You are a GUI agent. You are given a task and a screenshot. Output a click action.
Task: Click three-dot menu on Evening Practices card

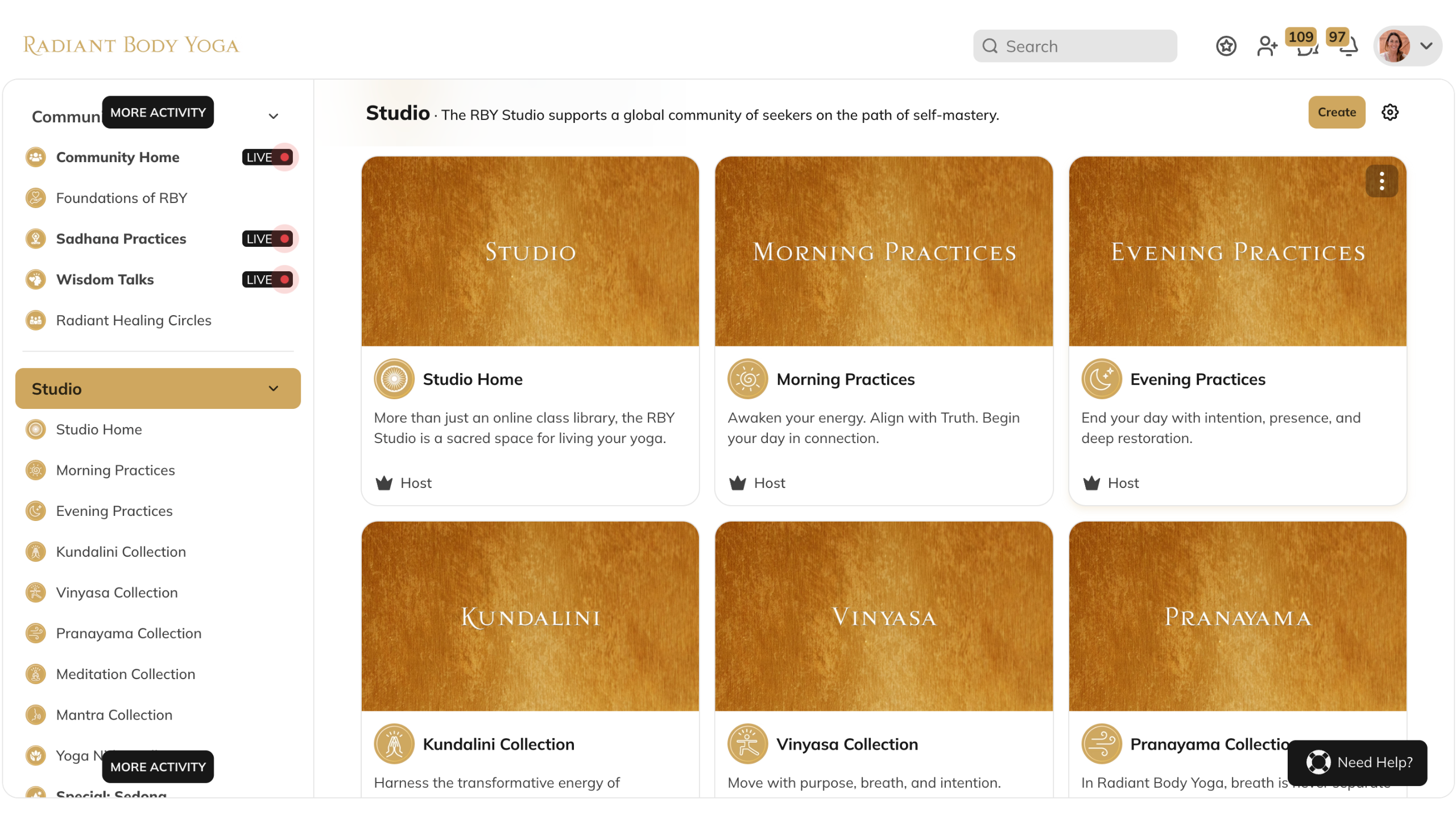point(1381,181)
